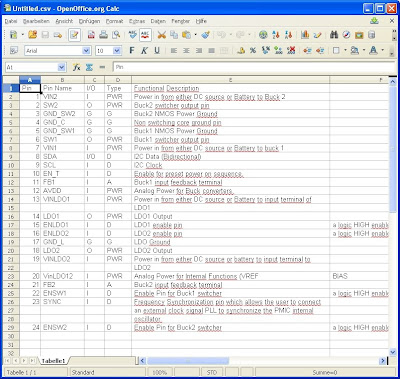400x379 pixels.
Task: Toggle Italic formatting K button
Action: point(144,50)
